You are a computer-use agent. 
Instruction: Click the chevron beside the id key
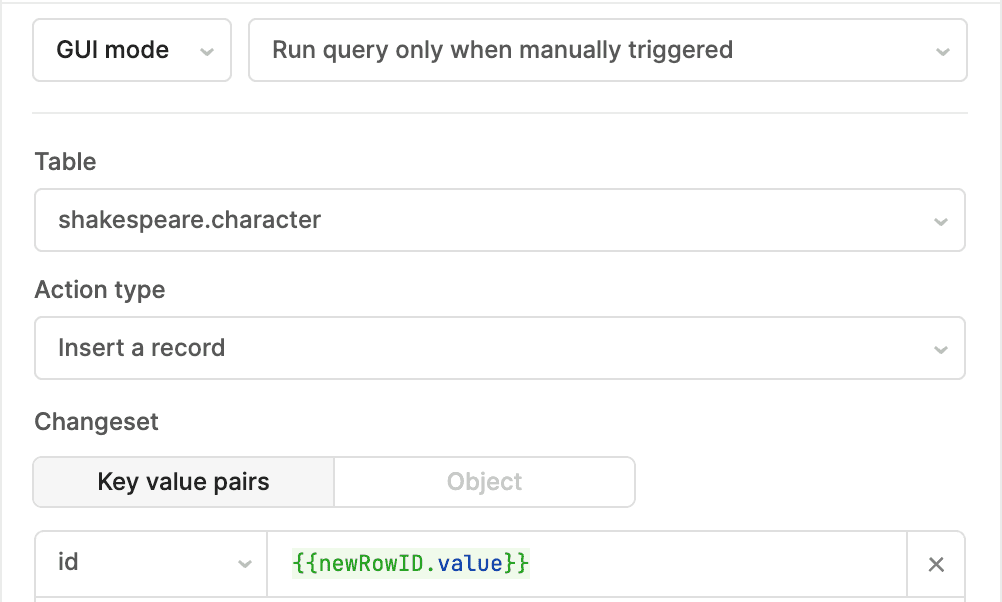point(244,565)
